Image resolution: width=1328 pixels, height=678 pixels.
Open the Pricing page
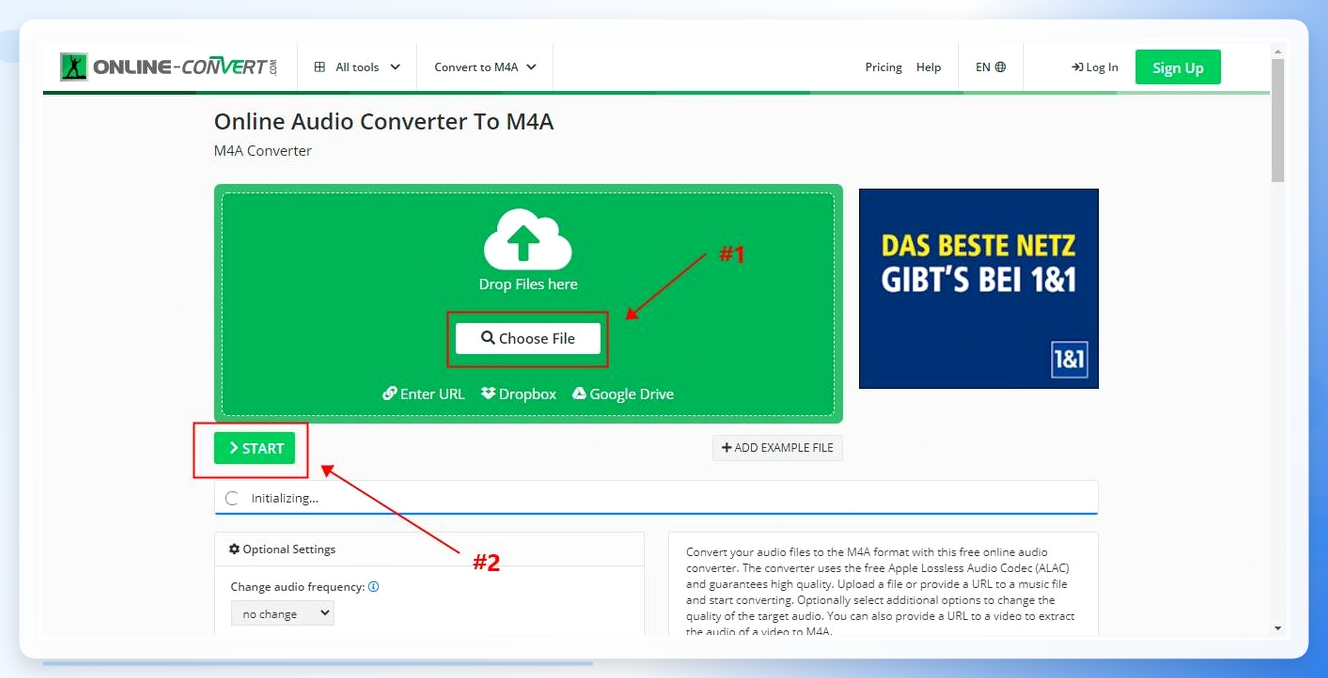883,67
